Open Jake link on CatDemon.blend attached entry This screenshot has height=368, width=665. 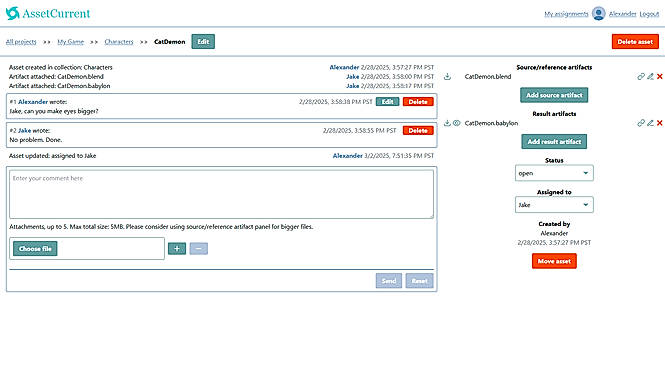[352, 77]
